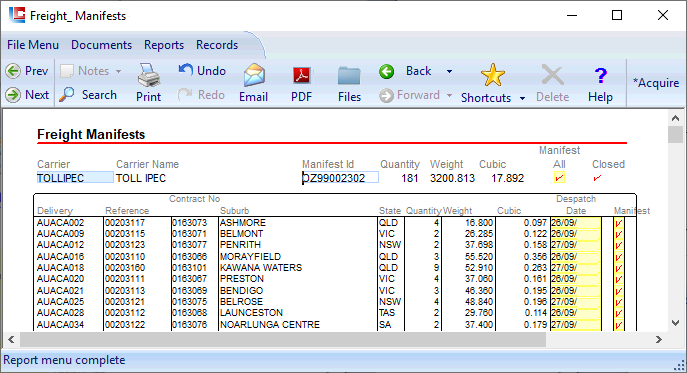Export using the PDF icon
The width and height of the screenshot is (687, 373).
tap(301, 75)
